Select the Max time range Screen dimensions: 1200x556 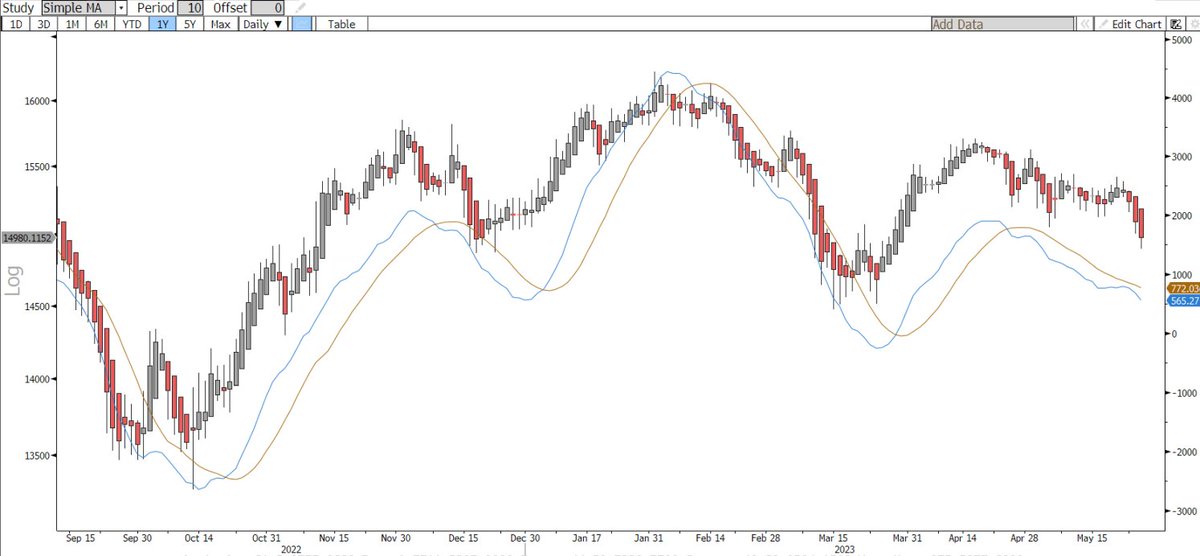(x=221, y=23)
